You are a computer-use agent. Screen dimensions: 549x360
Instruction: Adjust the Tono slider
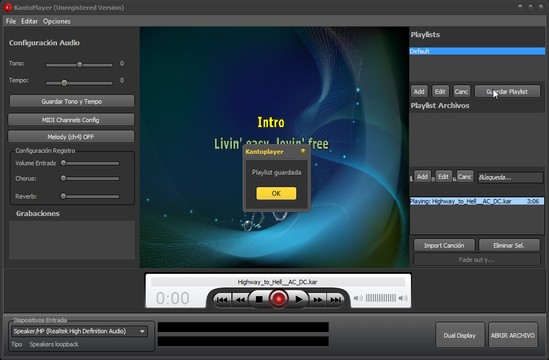[x=79, y=64]
